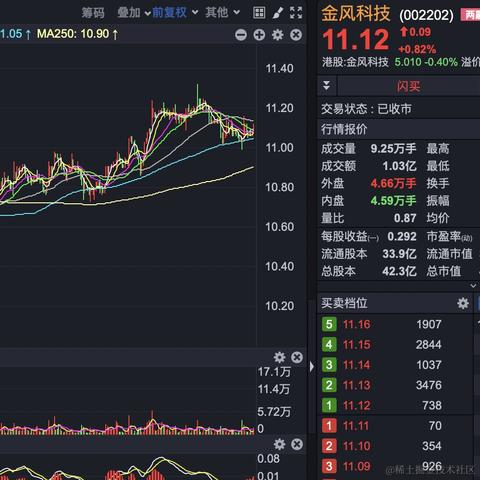
Task: Click the 每股收益 0.292 value
Action: pyautogui.click(x=402, y=237)
